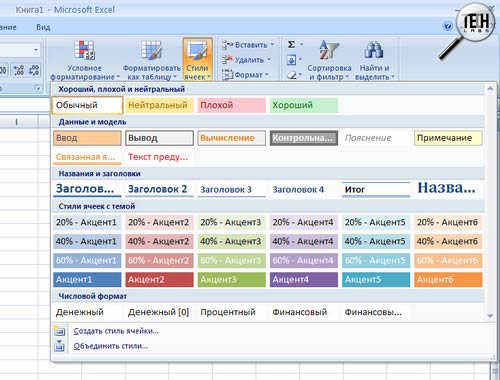Apply the Финансовый number style
Viewport: 500px width, 380px height.
pos(304,312)
